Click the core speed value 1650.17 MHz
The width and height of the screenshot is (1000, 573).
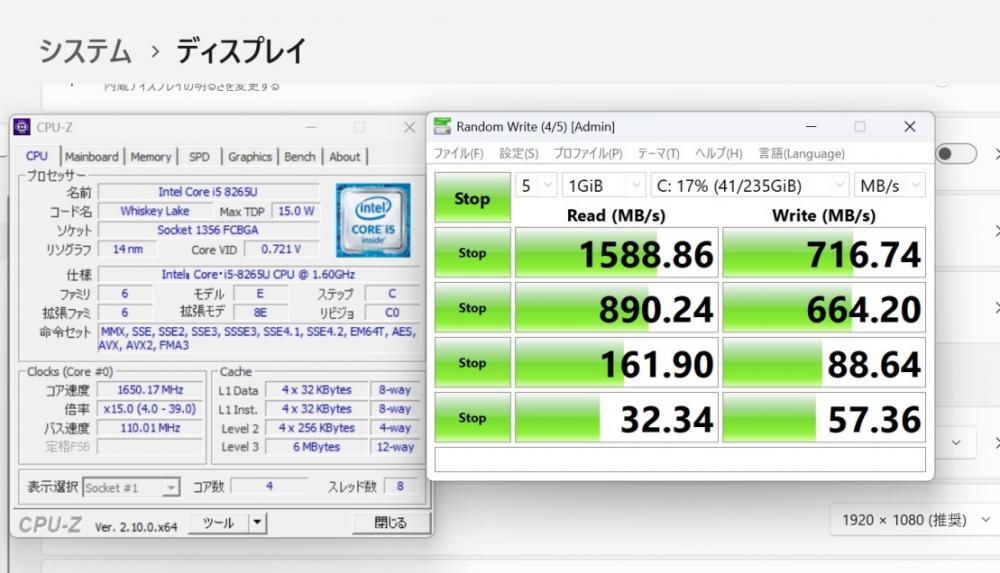pyautogui.click(x=151, y=389)
